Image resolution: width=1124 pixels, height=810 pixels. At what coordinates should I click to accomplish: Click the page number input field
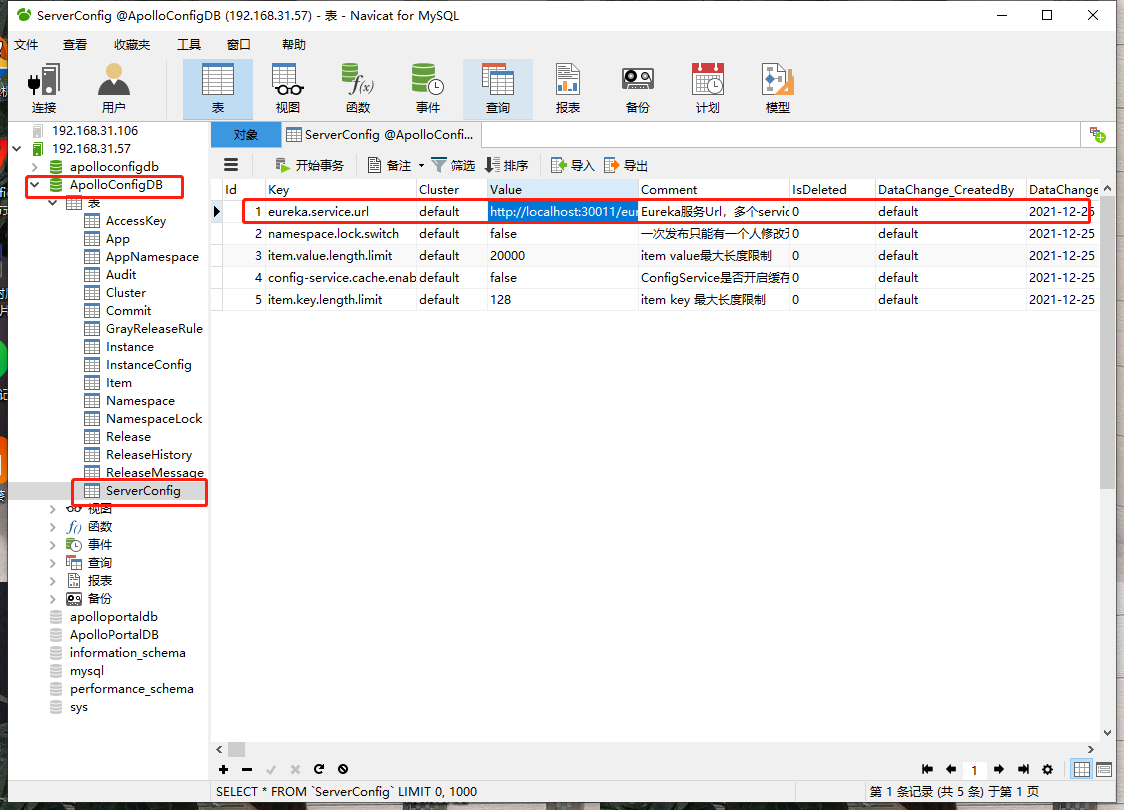click(974, 770)
